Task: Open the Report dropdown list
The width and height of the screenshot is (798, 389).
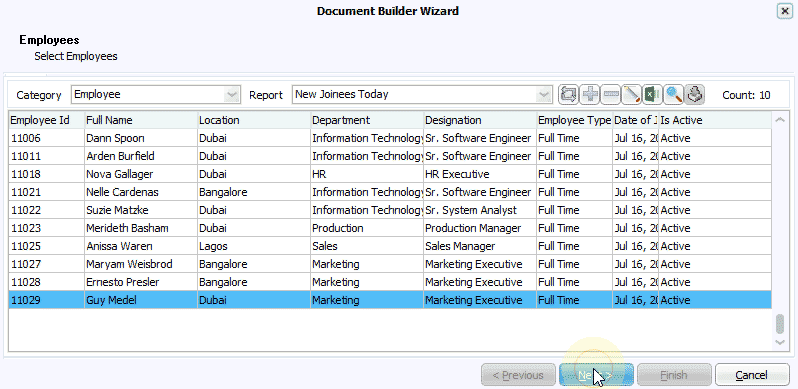Action: click(x=544, y=94)
